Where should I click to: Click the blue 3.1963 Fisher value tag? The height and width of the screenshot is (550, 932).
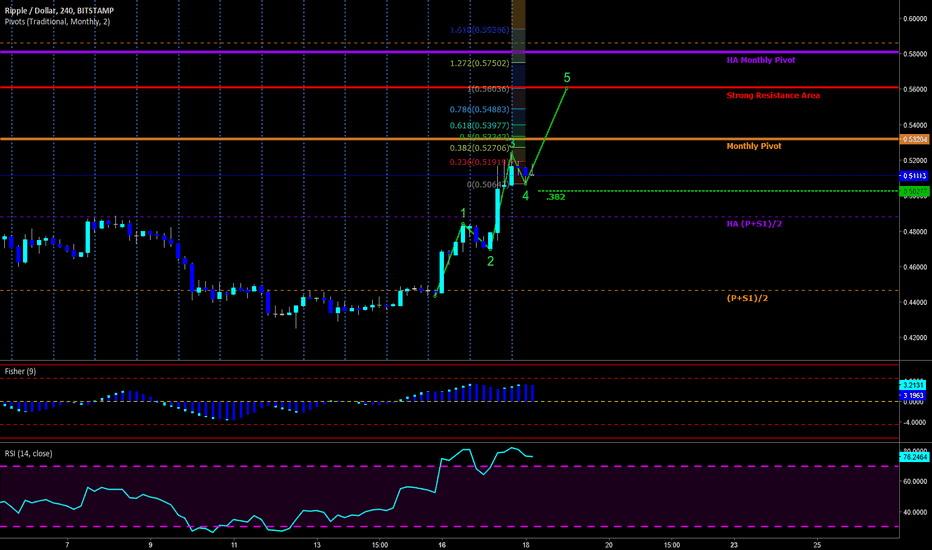pyautogui.click(x=913, y=395)
